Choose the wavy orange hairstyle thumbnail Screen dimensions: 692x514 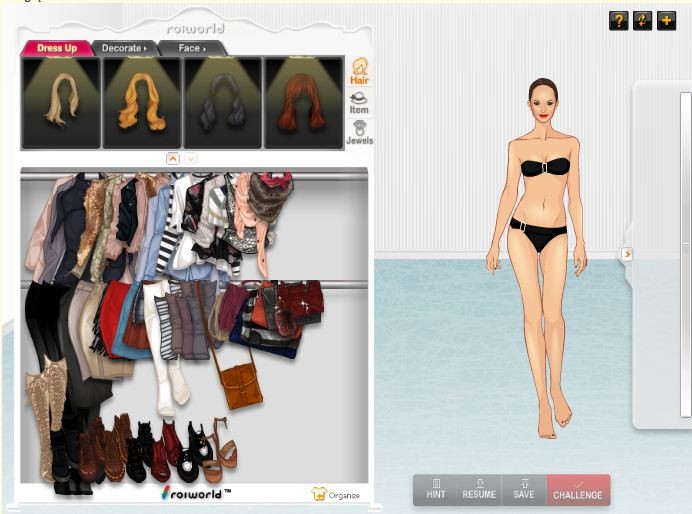(142, 103)
